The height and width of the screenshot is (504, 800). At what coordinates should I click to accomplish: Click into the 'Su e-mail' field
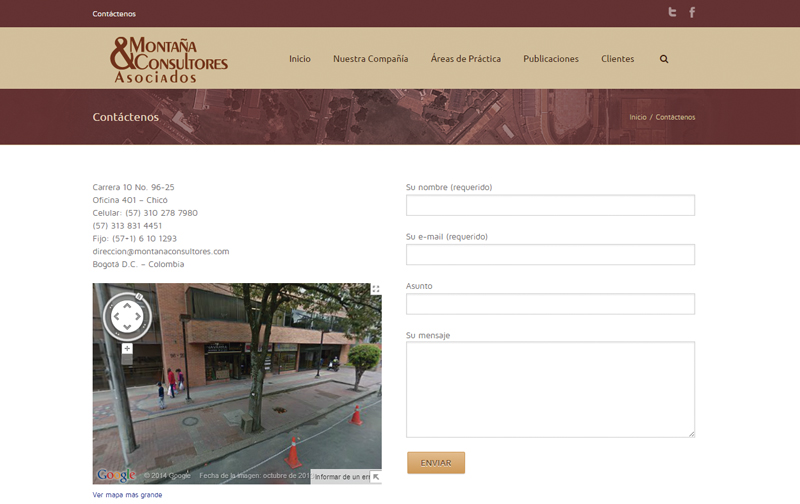pyautogui.click(x=550, y=255)
